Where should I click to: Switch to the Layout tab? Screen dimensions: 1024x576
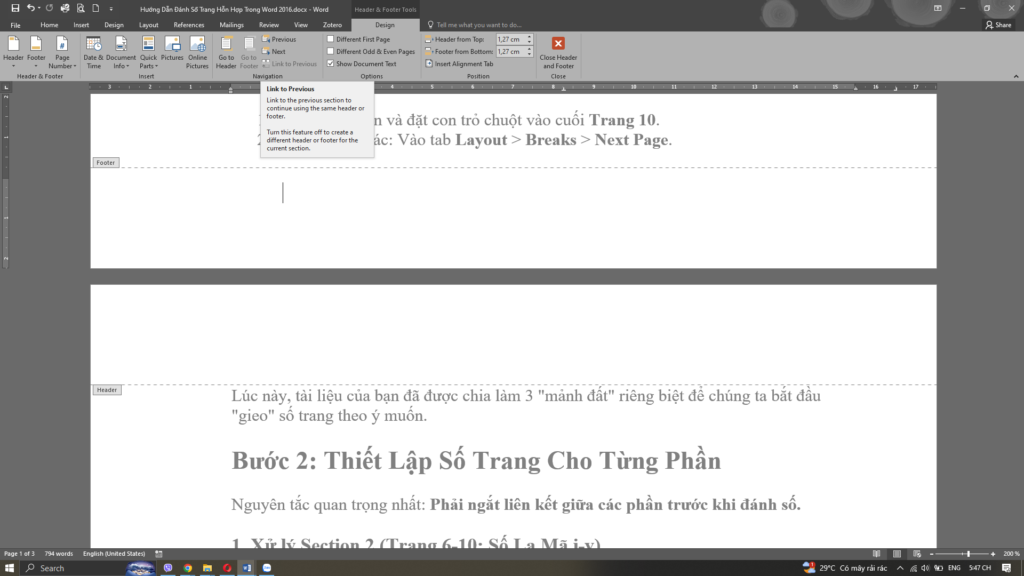(148, 24)
